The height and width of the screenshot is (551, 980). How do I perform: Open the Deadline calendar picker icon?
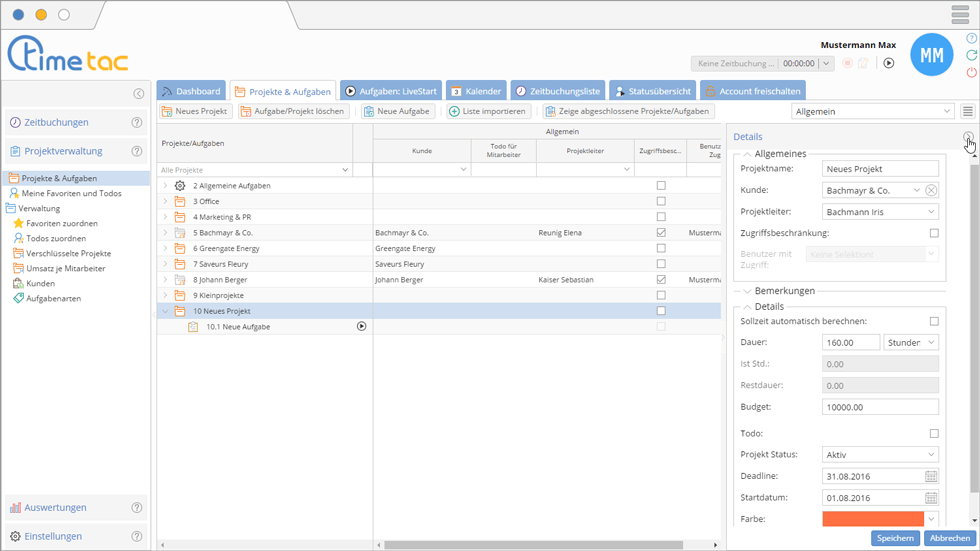[x=931, y=477]
